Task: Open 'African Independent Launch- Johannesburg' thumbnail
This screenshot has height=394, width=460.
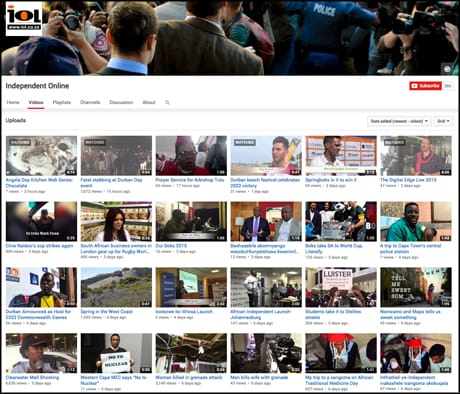Action: [x=266, y=287]
